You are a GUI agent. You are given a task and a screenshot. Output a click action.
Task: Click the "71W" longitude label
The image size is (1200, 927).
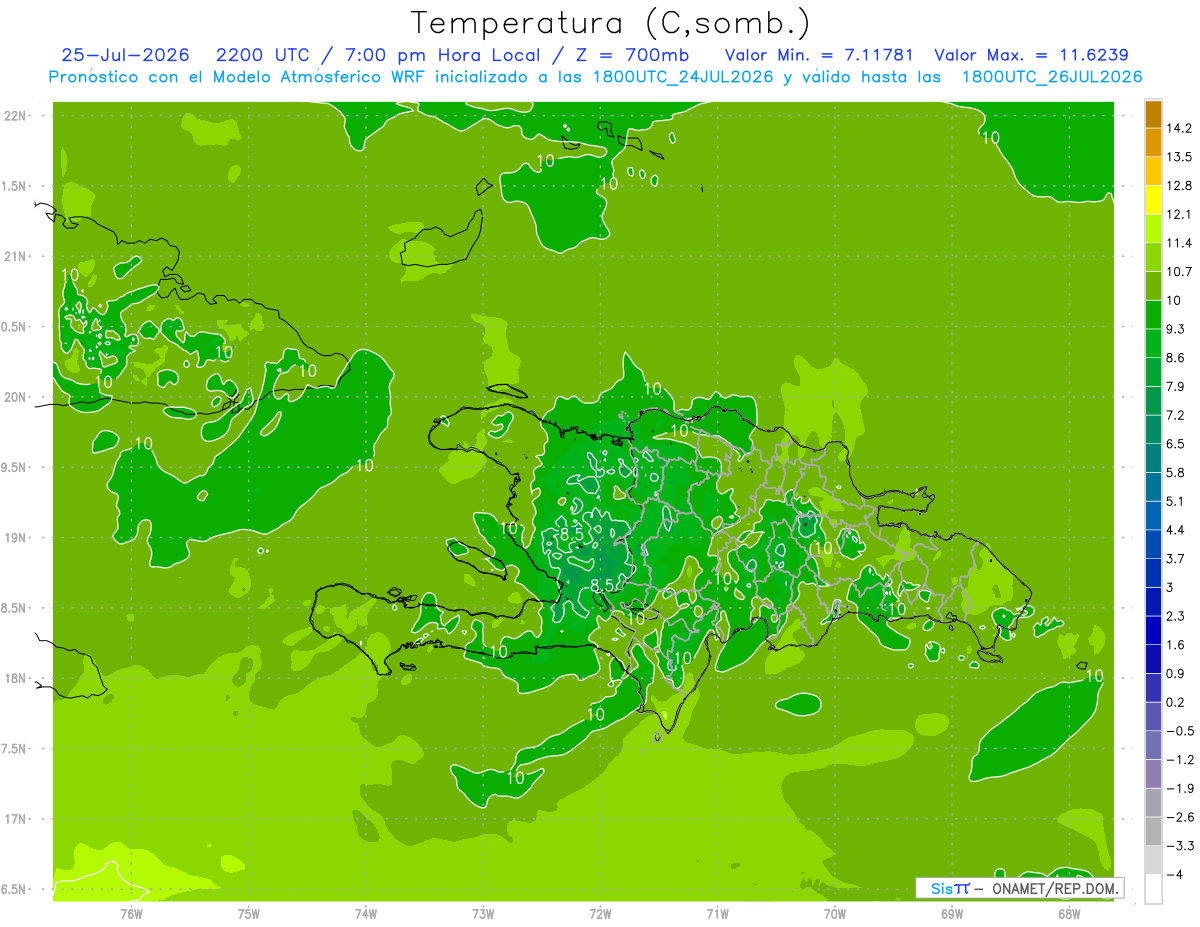coord(717,914)
